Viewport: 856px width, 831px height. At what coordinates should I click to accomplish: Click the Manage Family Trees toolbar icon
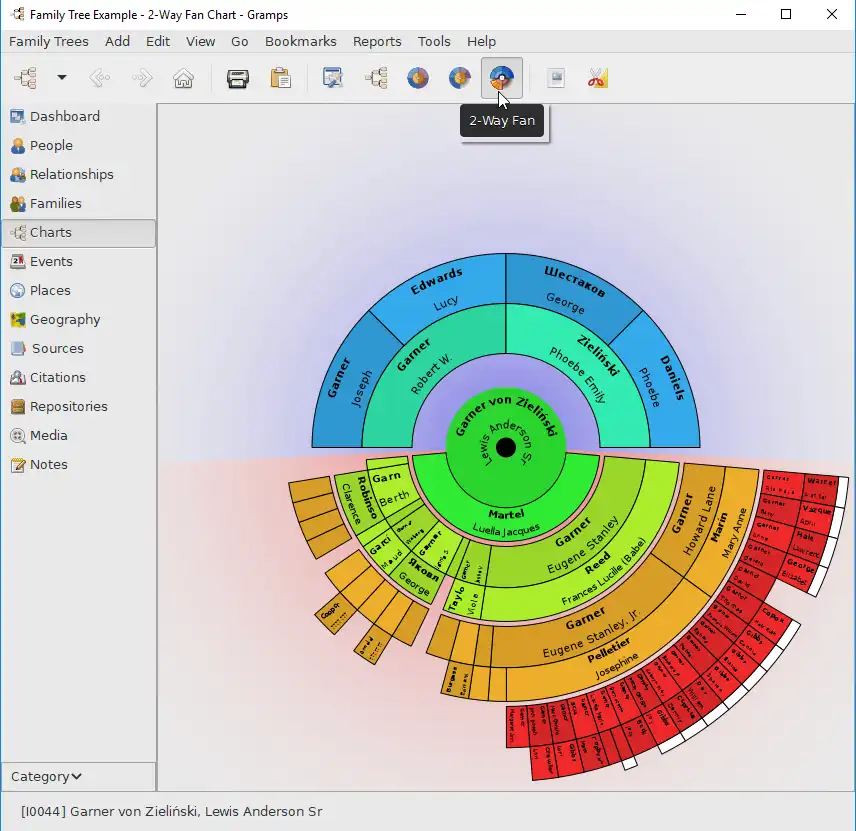pos(25,78)
